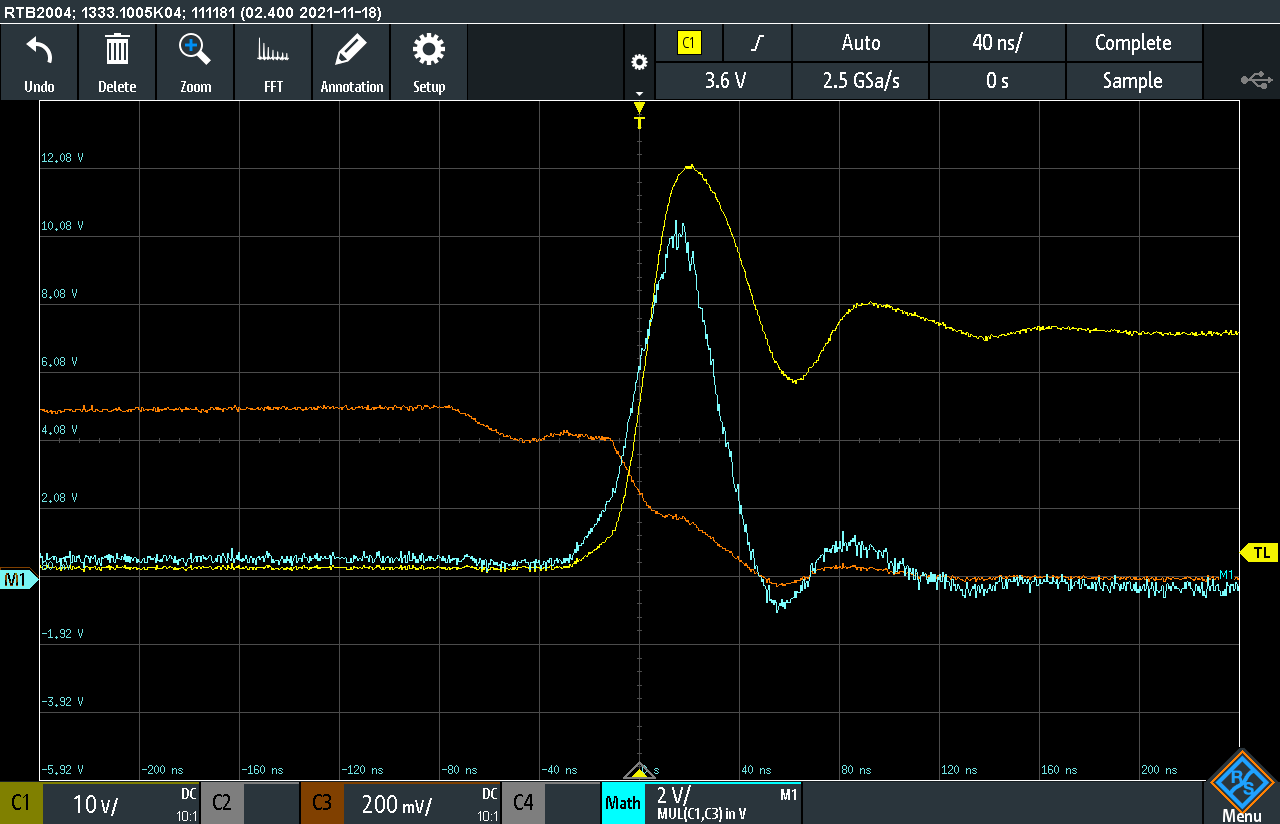Toggle channel C1 on or off

pyautogui.click(x=21, y=803)
